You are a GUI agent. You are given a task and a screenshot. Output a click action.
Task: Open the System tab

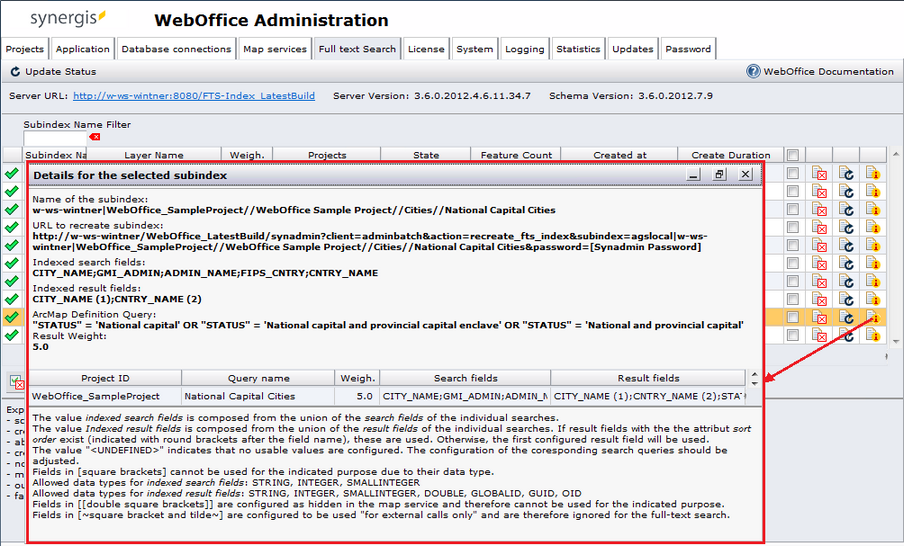(474, 49)
